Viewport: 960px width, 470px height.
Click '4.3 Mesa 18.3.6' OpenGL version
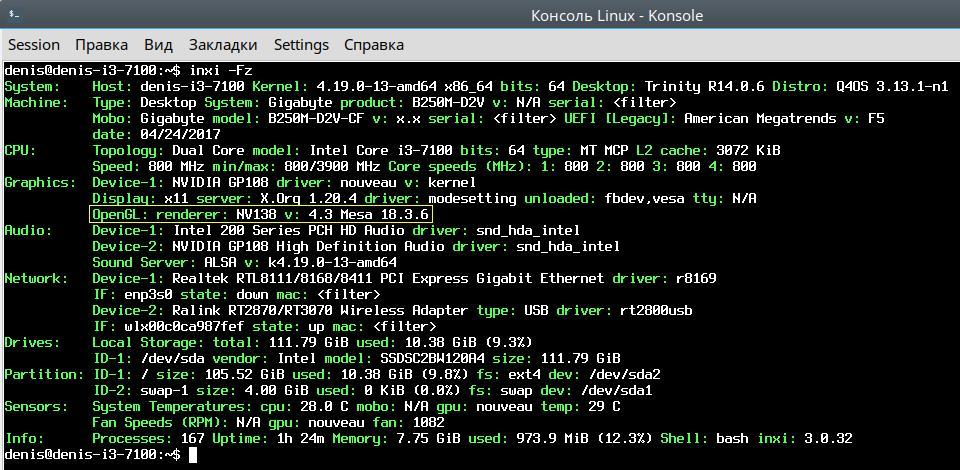(x=369, y=214)
